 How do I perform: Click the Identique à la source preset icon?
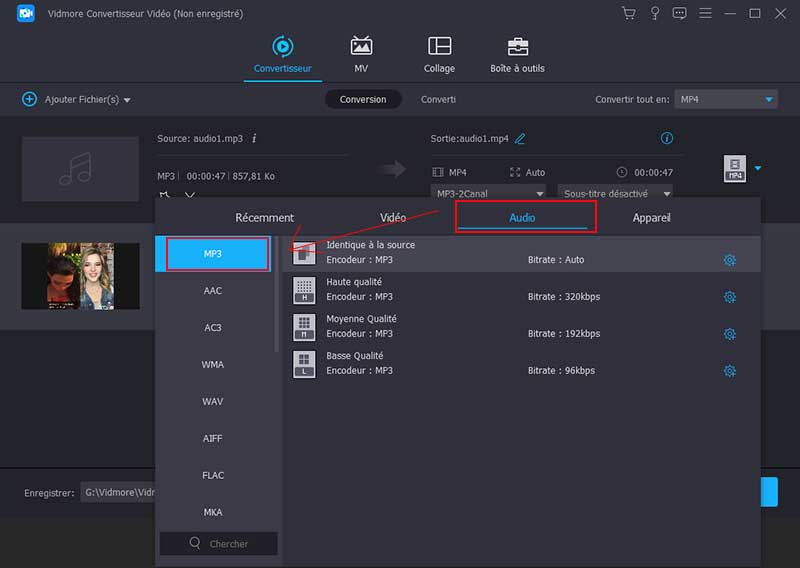(304, 253)
